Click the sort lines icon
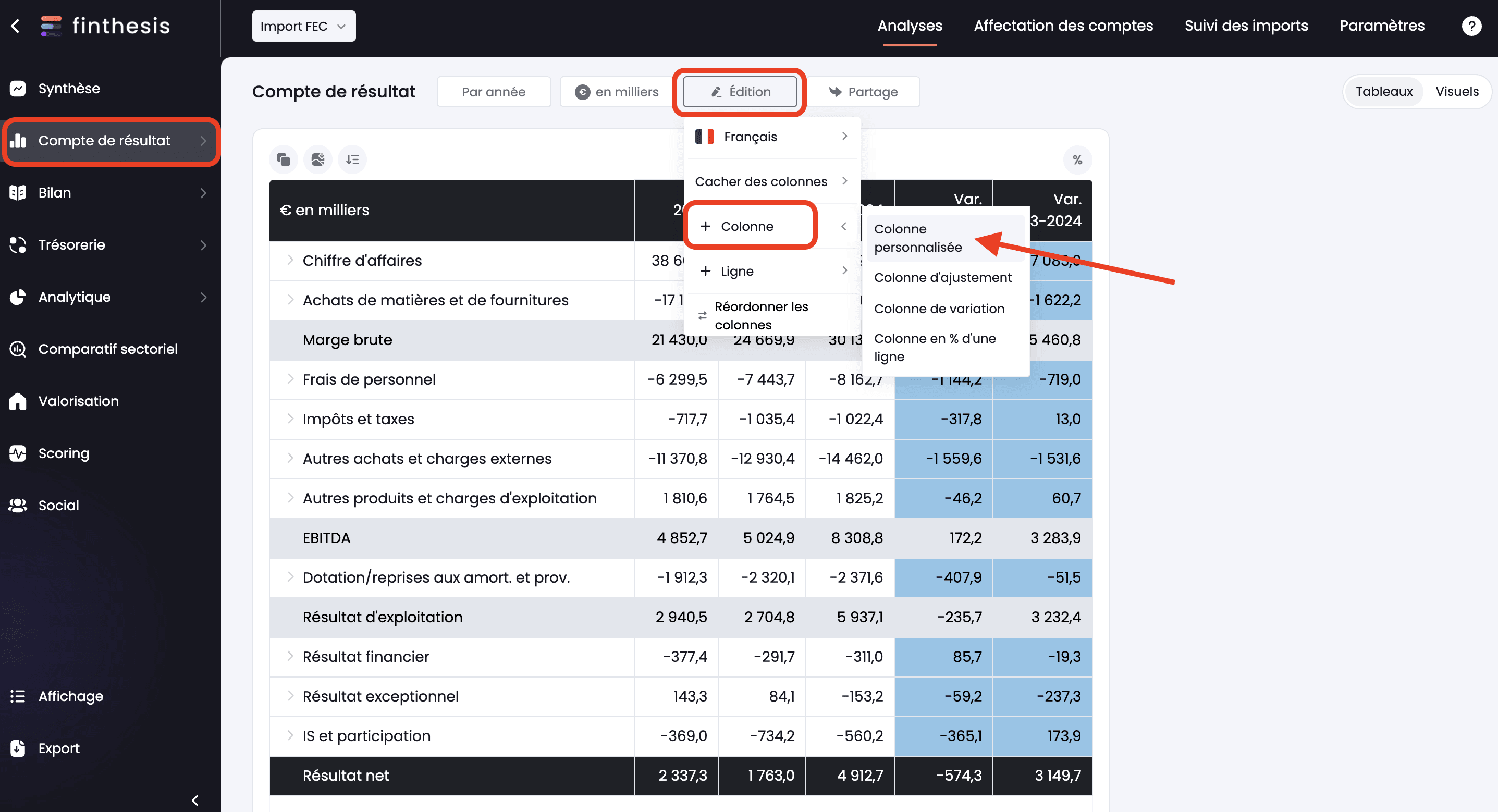 pyautogui.click(x=352, y=159)
